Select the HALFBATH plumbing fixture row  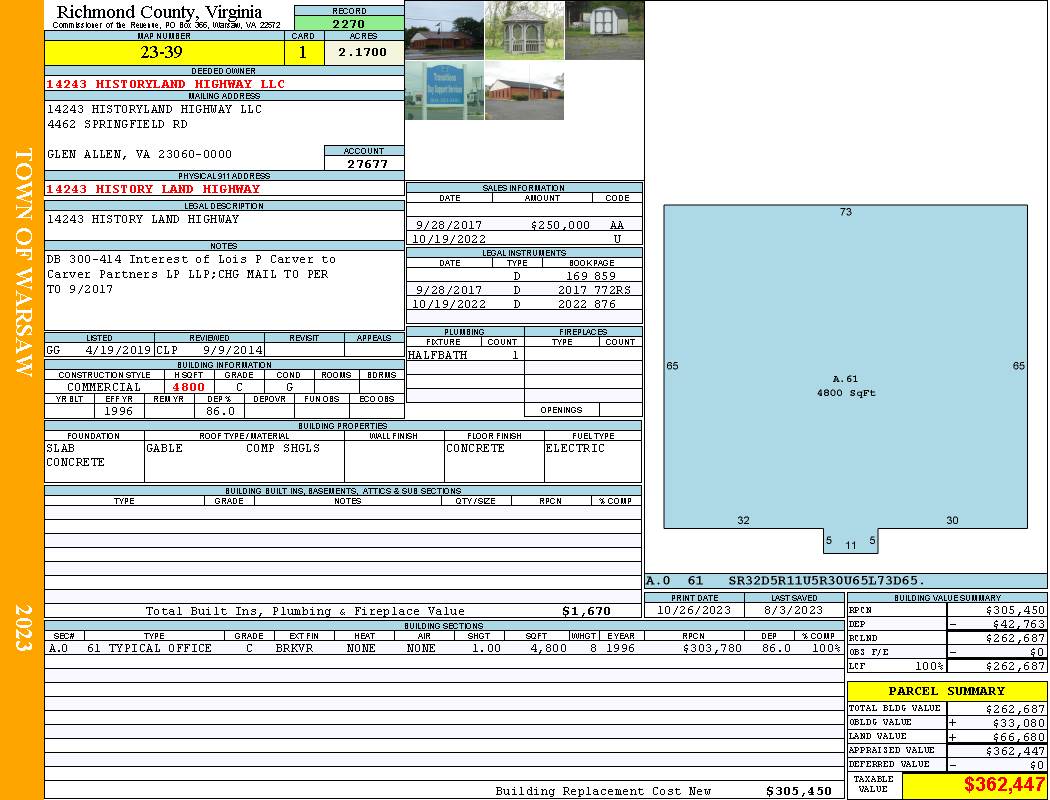pyautogui.click(x=464, y=355)
